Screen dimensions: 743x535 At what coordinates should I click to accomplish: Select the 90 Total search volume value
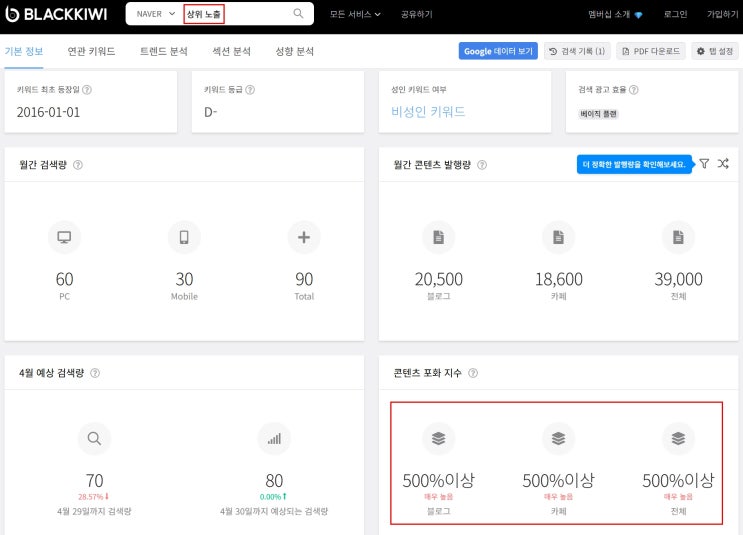[x=304, y=279]
